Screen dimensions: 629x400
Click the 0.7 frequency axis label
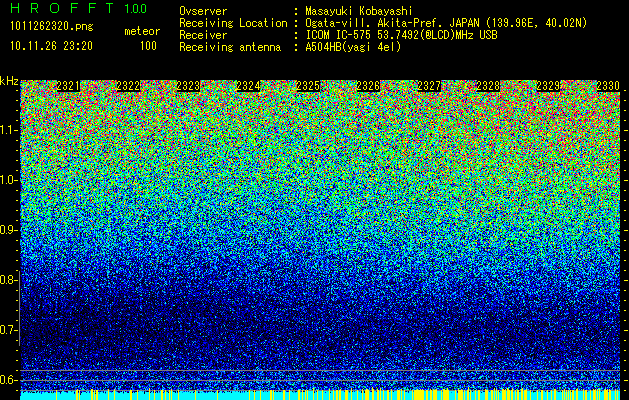8,330
